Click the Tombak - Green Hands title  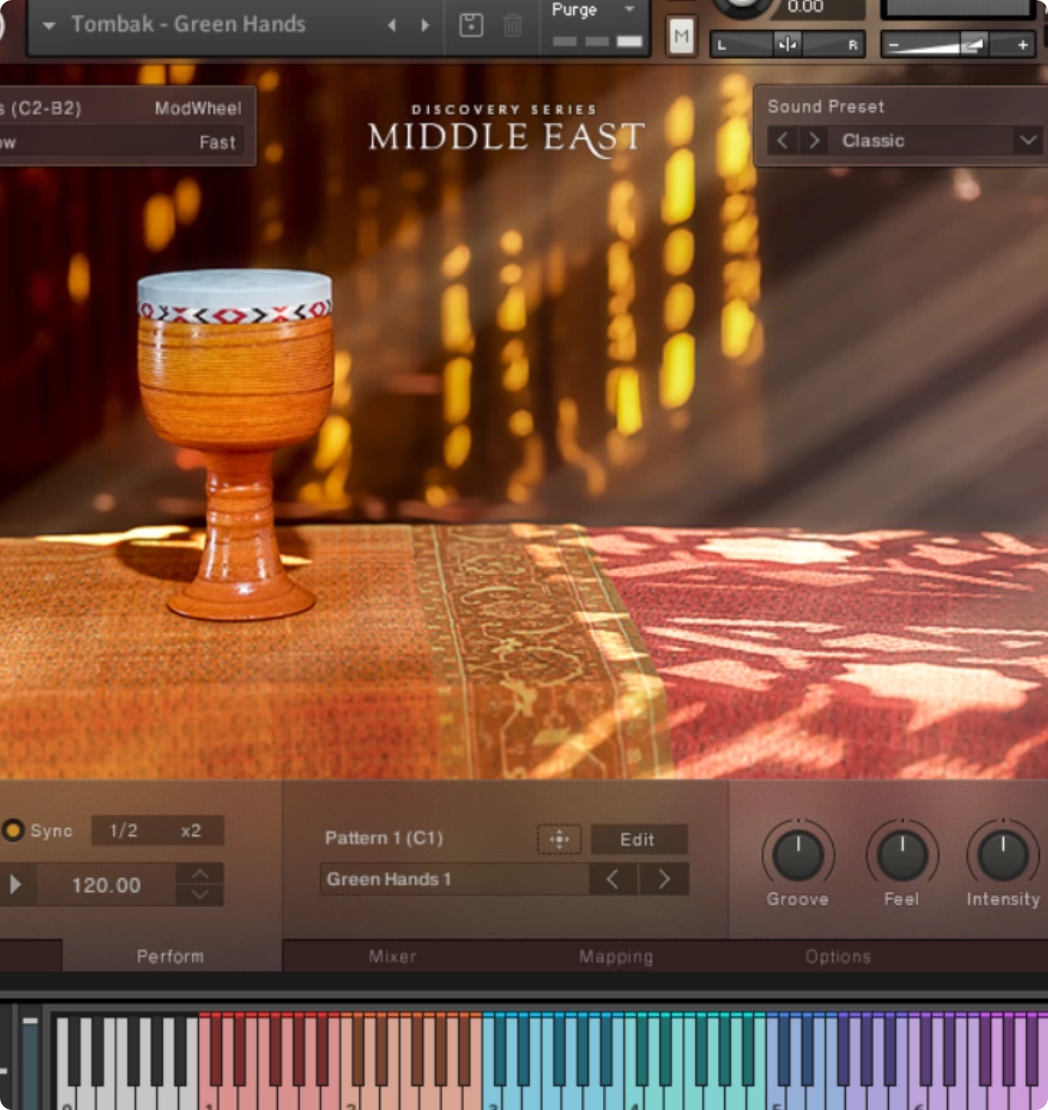188,25
